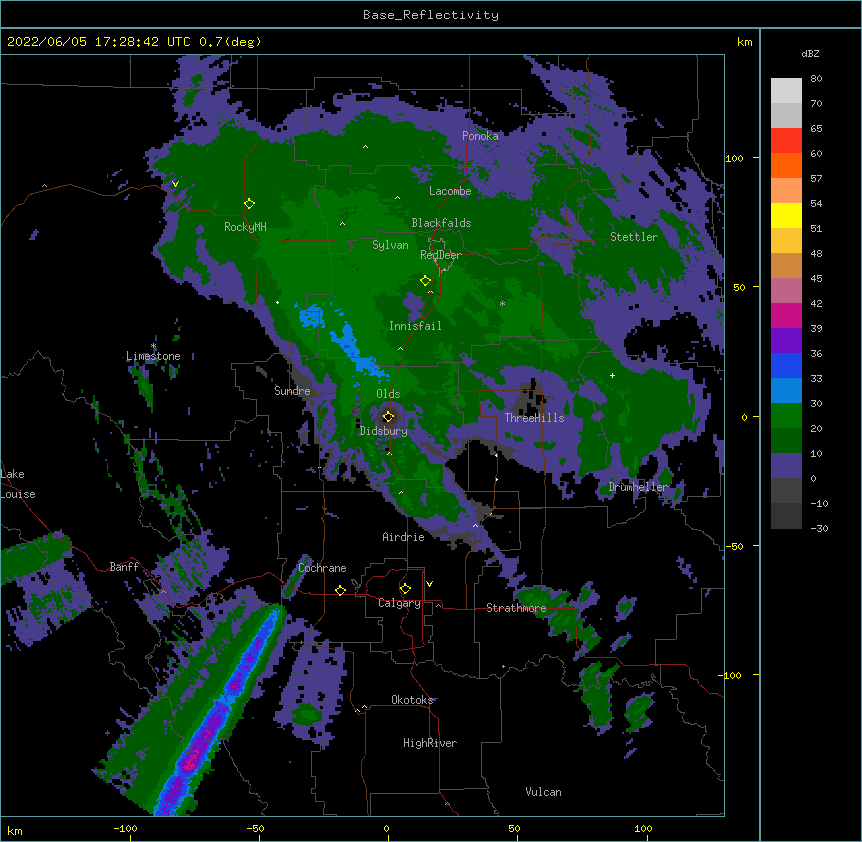This screenshot has width=862, height=842.
Task: Click the asterisk marker east of Innisfail
Action: tap(502, 303)
